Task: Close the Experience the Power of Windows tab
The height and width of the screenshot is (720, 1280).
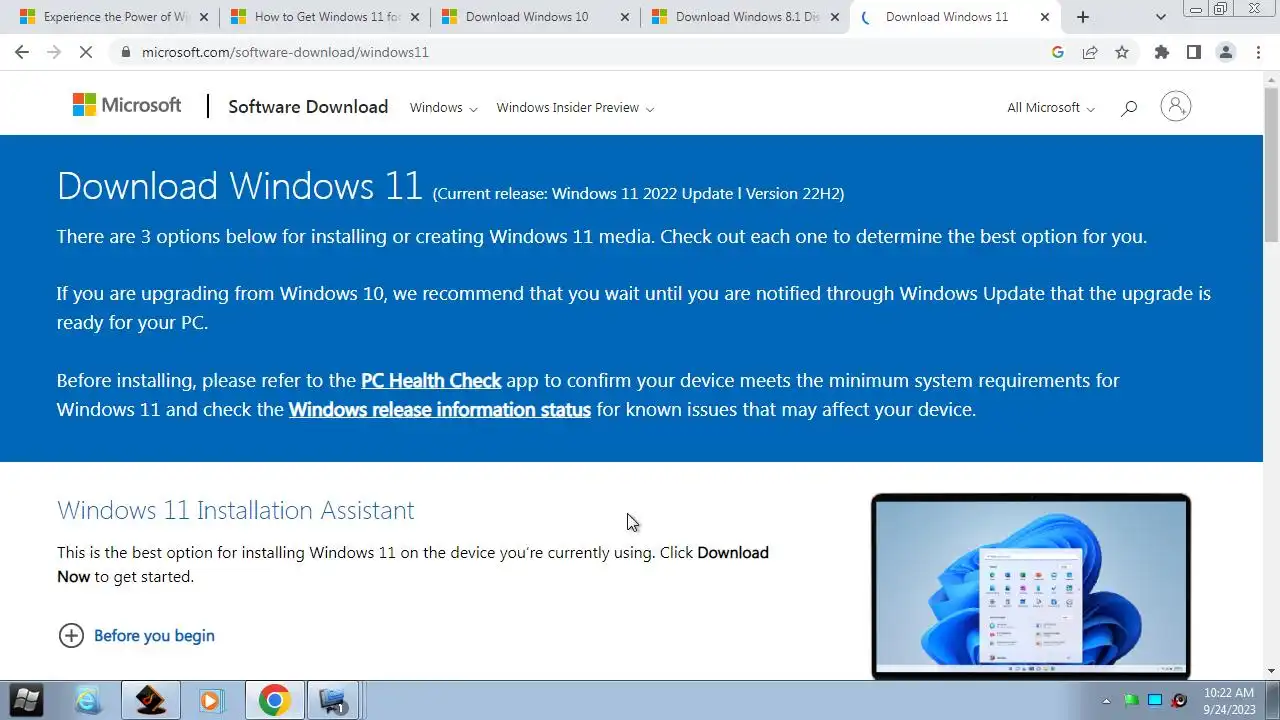Action: tap(203, 17)
